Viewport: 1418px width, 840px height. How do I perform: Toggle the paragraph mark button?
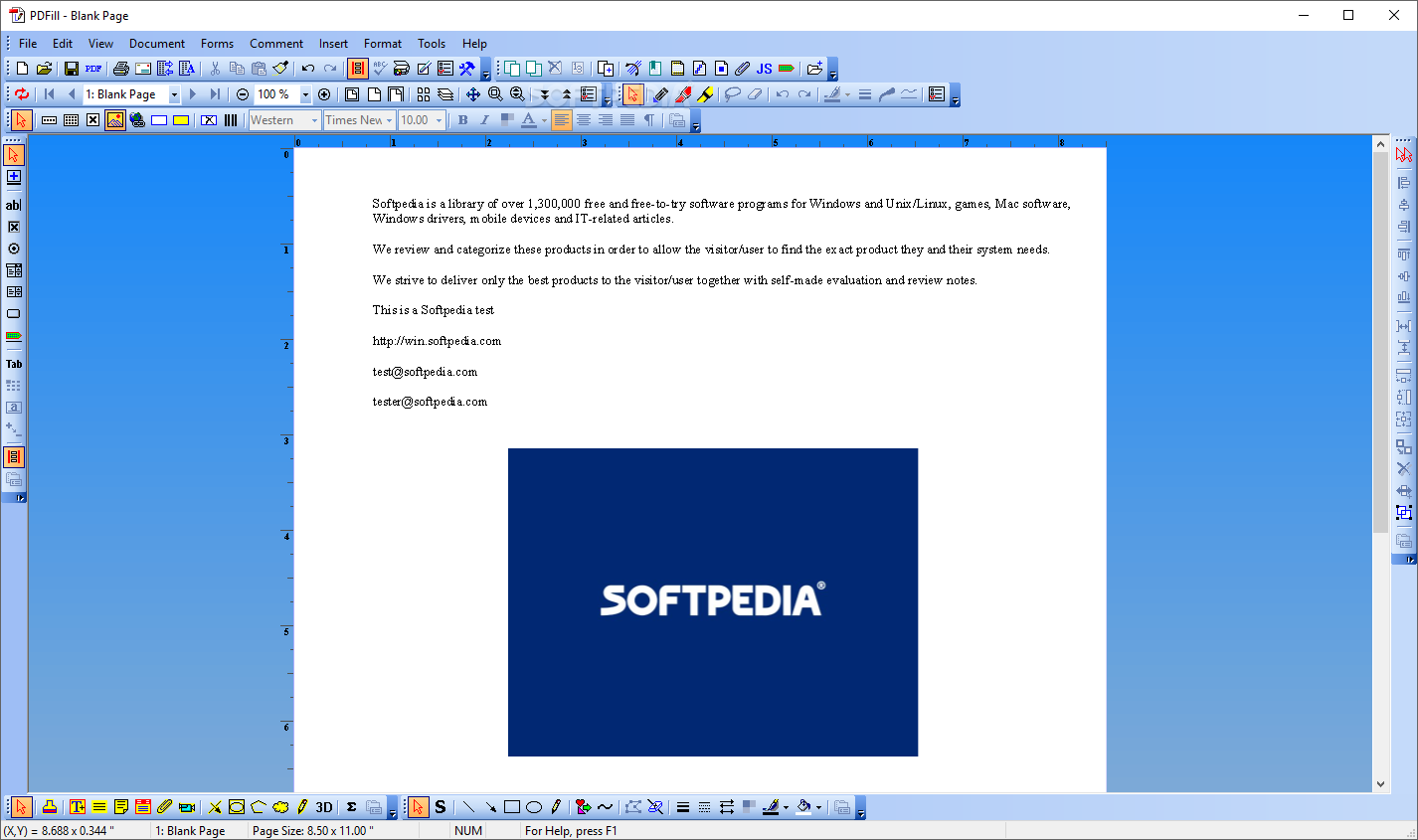pyautogui.click(x=649, y=120)
